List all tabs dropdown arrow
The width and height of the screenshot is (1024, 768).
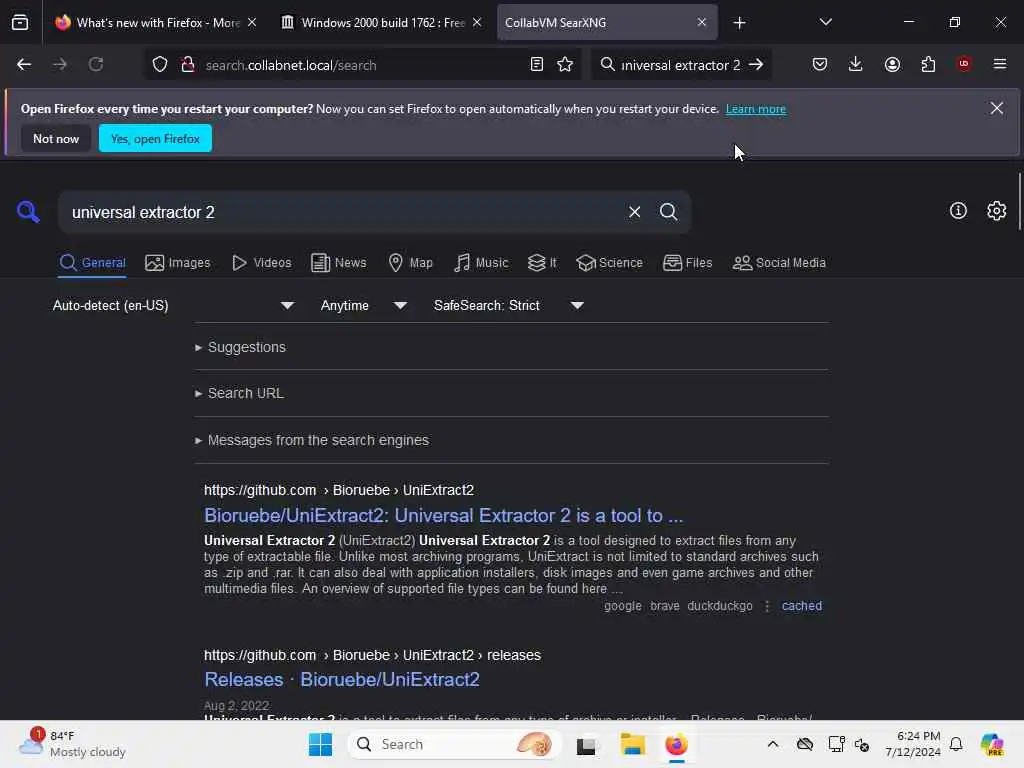pyautogui.click(x=825, y=22)
